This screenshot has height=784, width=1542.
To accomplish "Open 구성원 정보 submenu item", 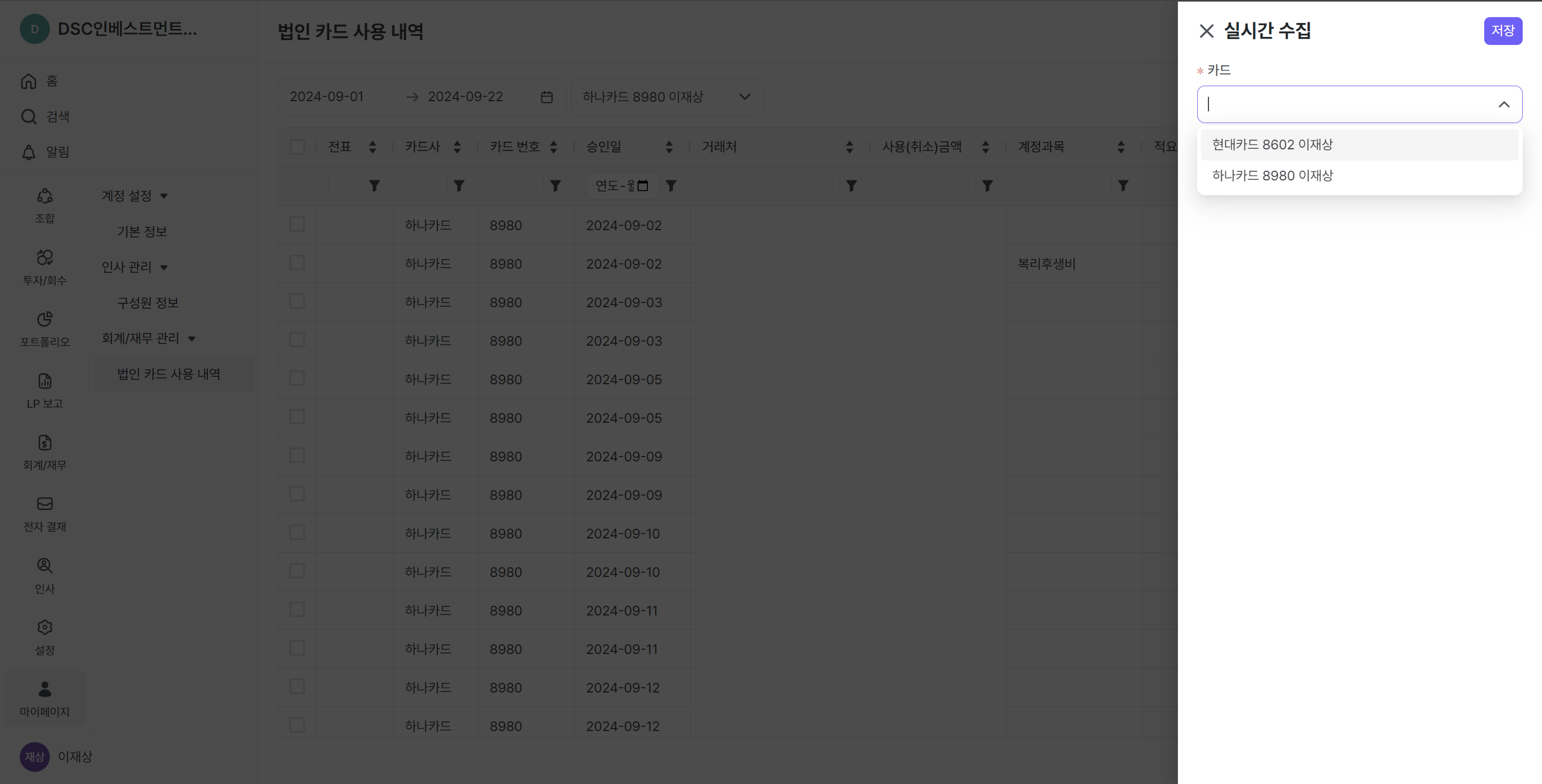I will point(148,302).
